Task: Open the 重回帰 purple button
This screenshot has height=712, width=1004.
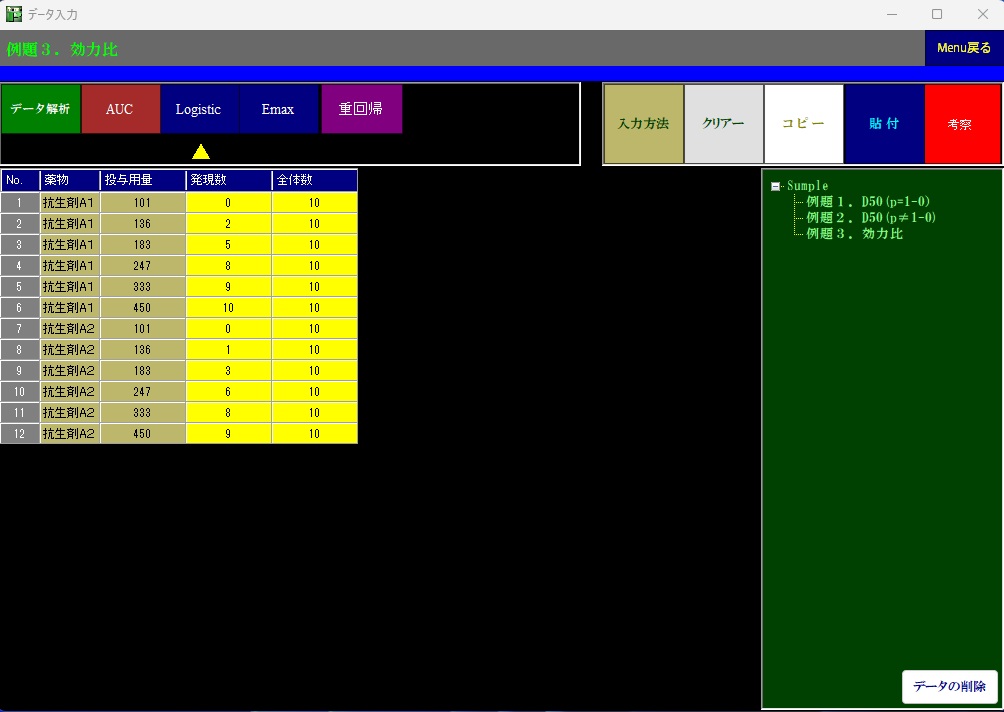Action: (x=361, y=109)
